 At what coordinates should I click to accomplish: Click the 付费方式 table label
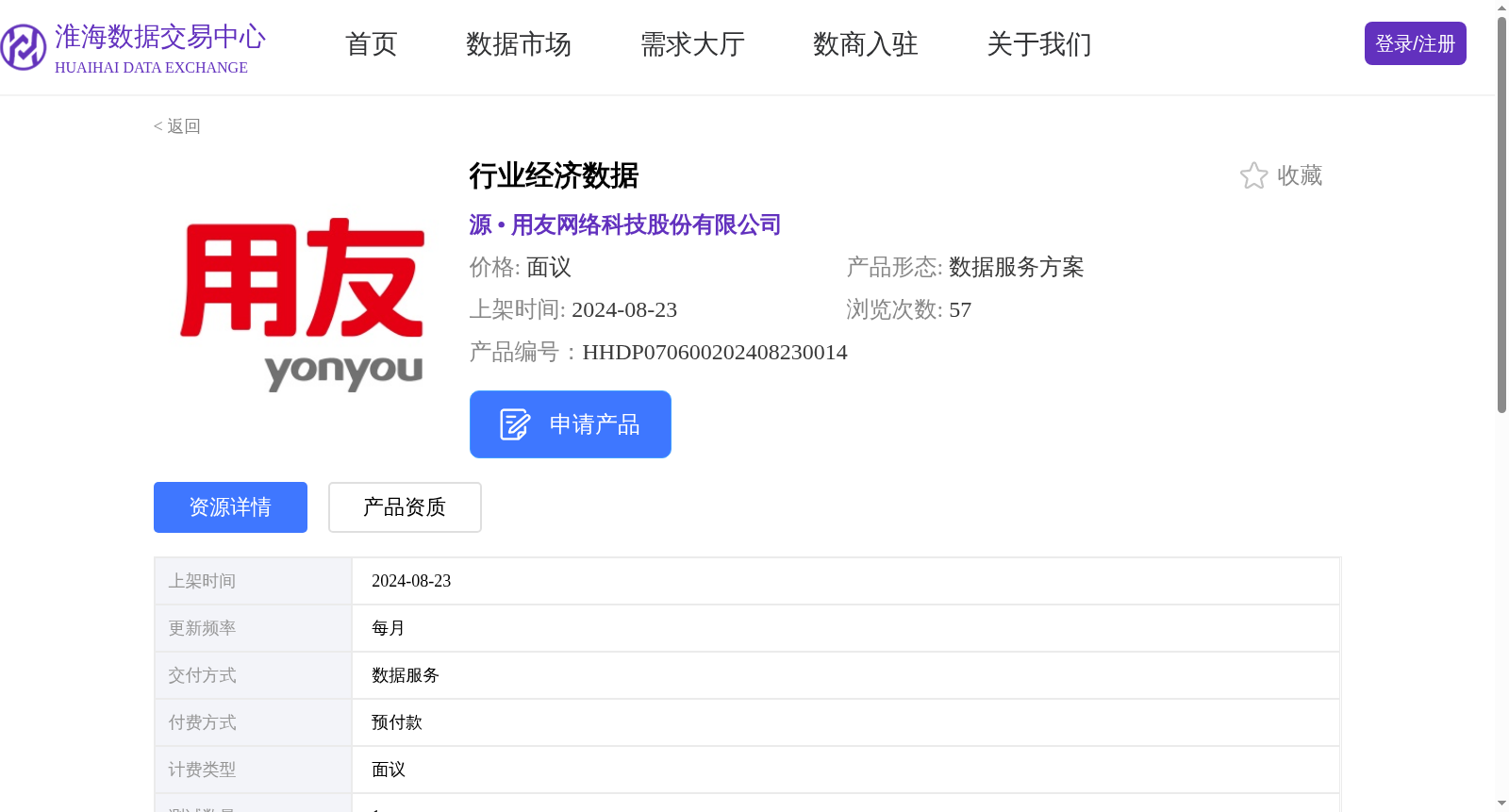pos(202,722)
